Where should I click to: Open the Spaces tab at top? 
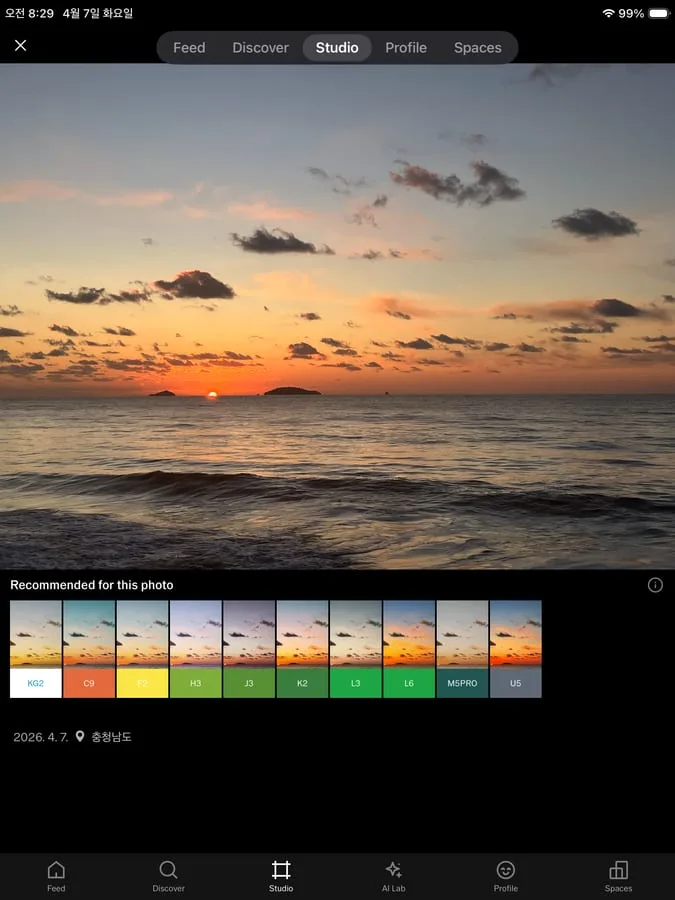pos(477,47)
